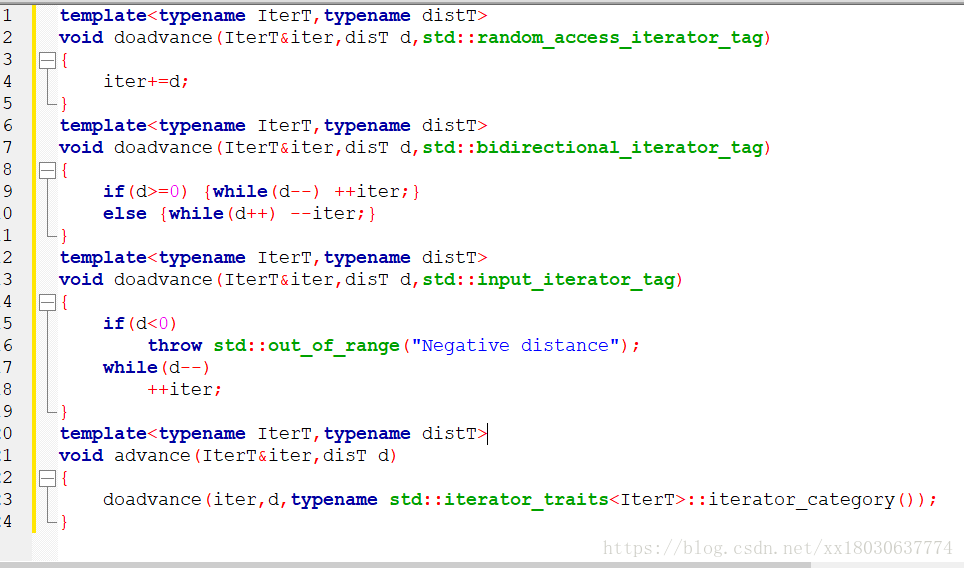Select the else keyword

[x=125, y=214]
